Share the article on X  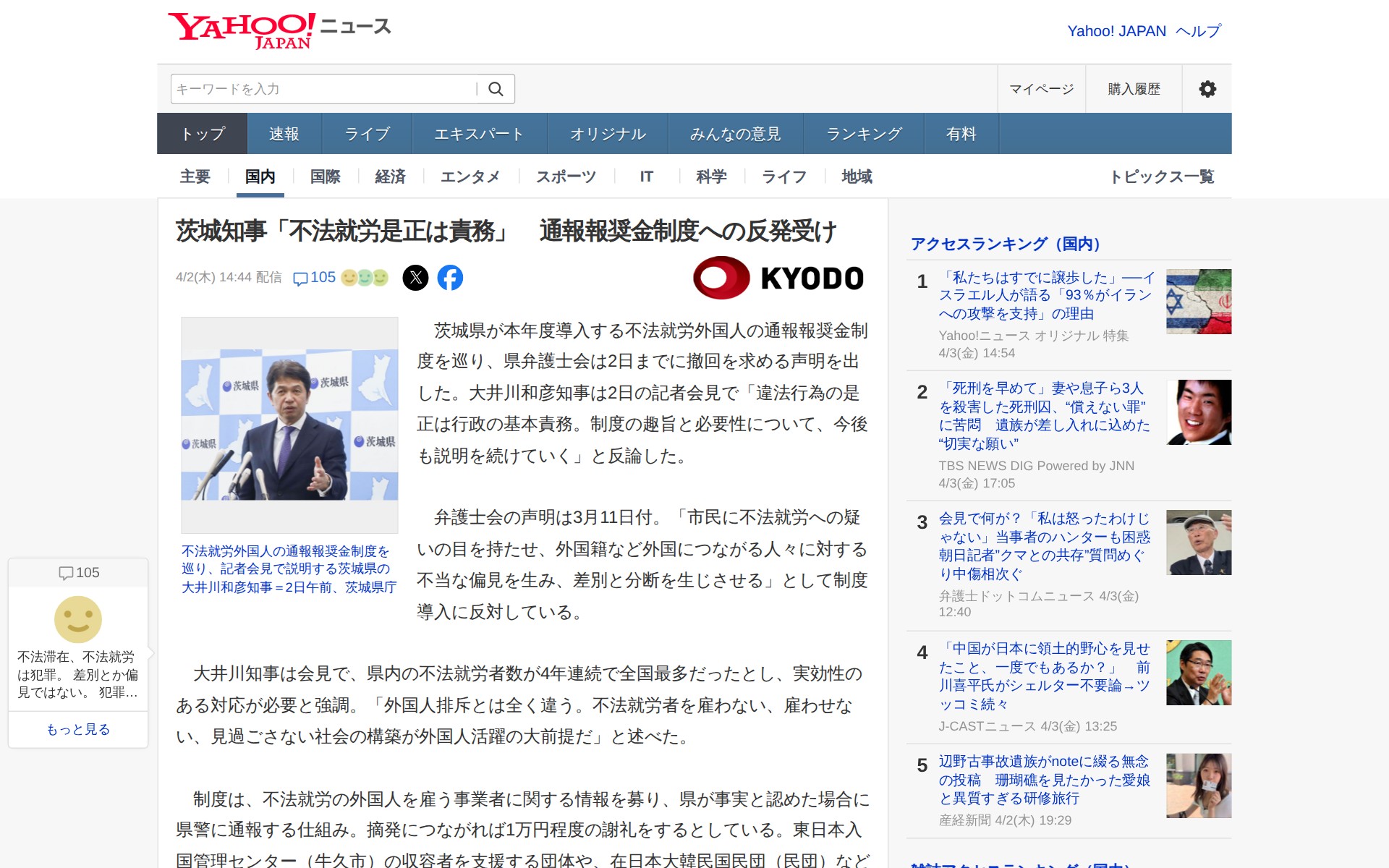417,278
